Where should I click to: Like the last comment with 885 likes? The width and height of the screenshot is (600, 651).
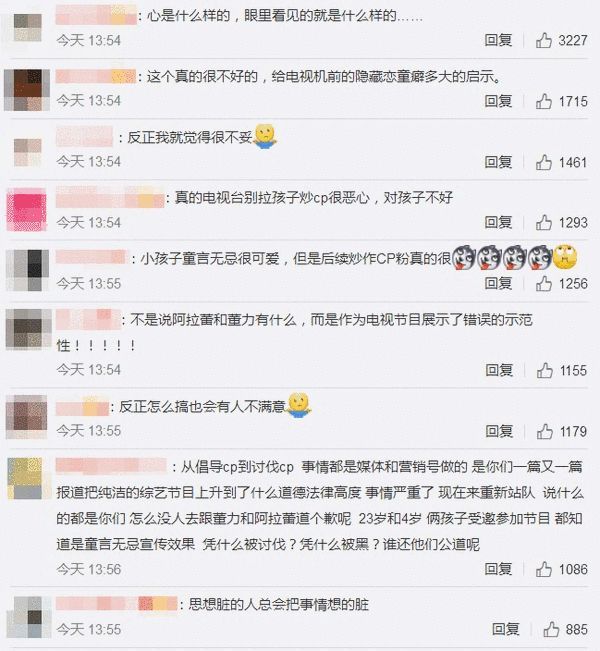(x=551, y=630)
